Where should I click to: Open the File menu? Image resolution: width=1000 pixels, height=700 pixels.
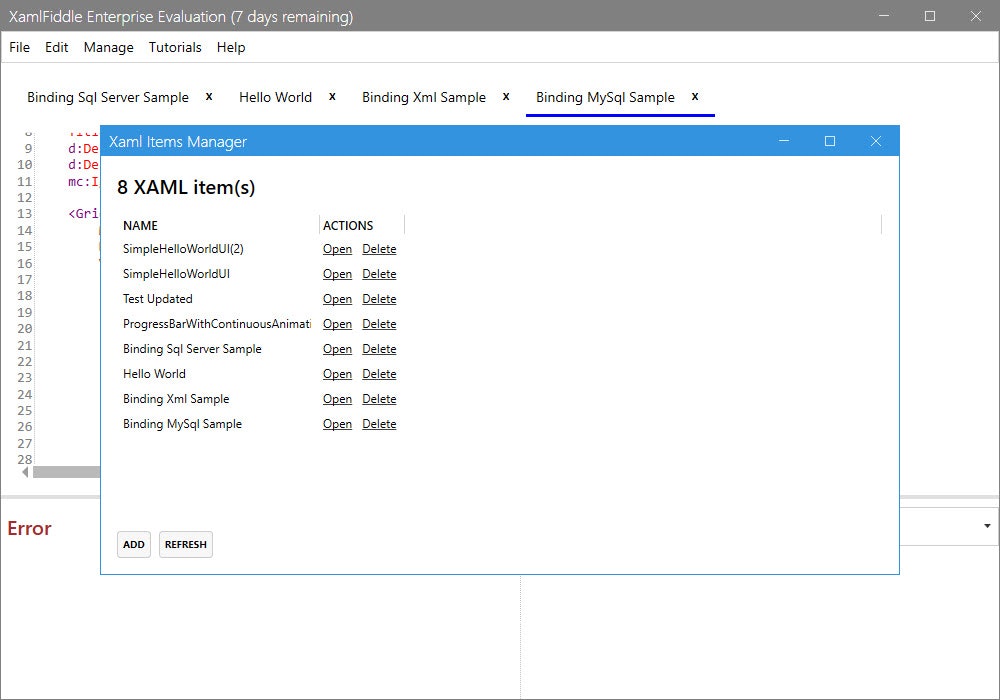tap(20, 47)
